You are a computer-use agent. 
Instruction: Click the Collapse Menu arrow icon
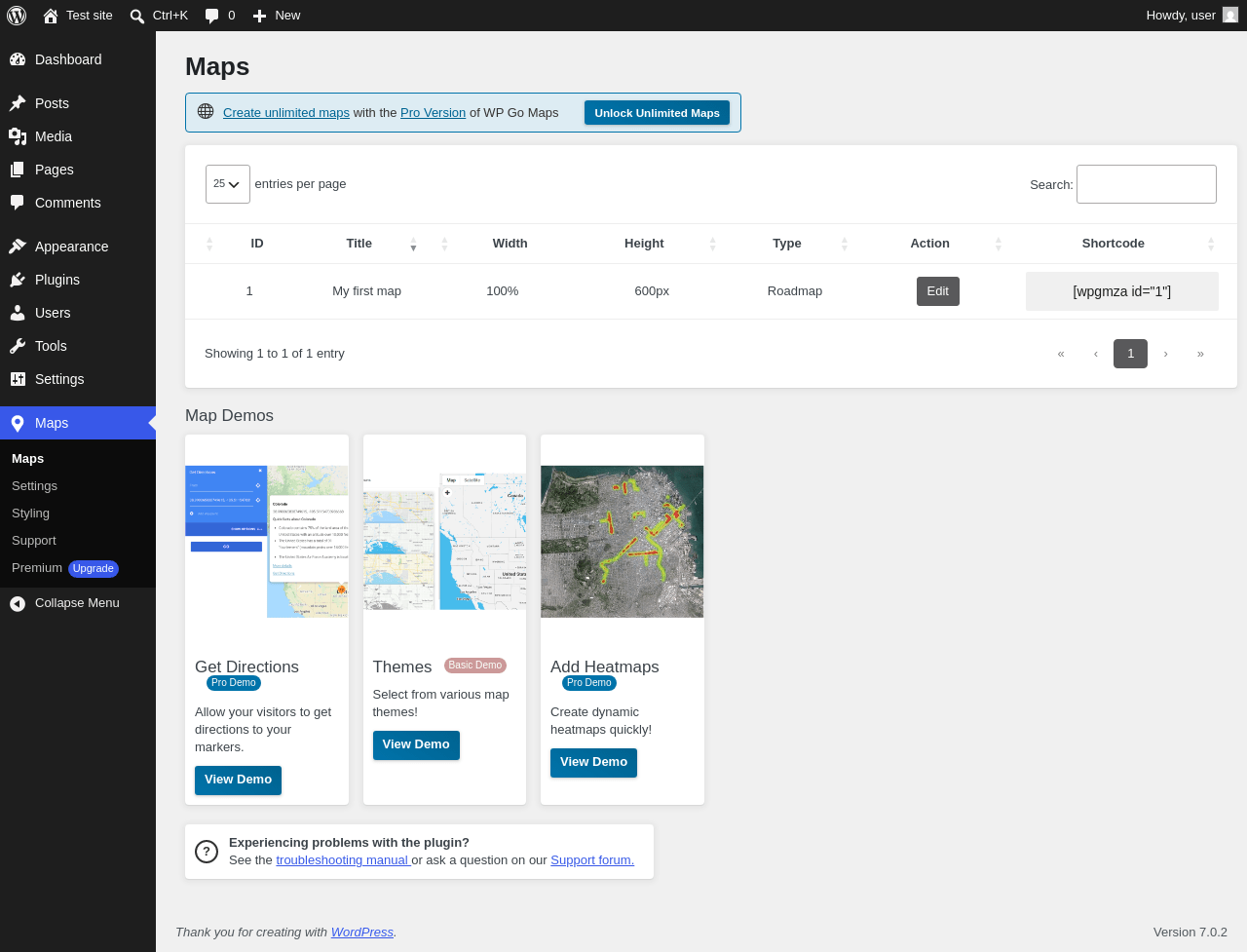(18, 604)
